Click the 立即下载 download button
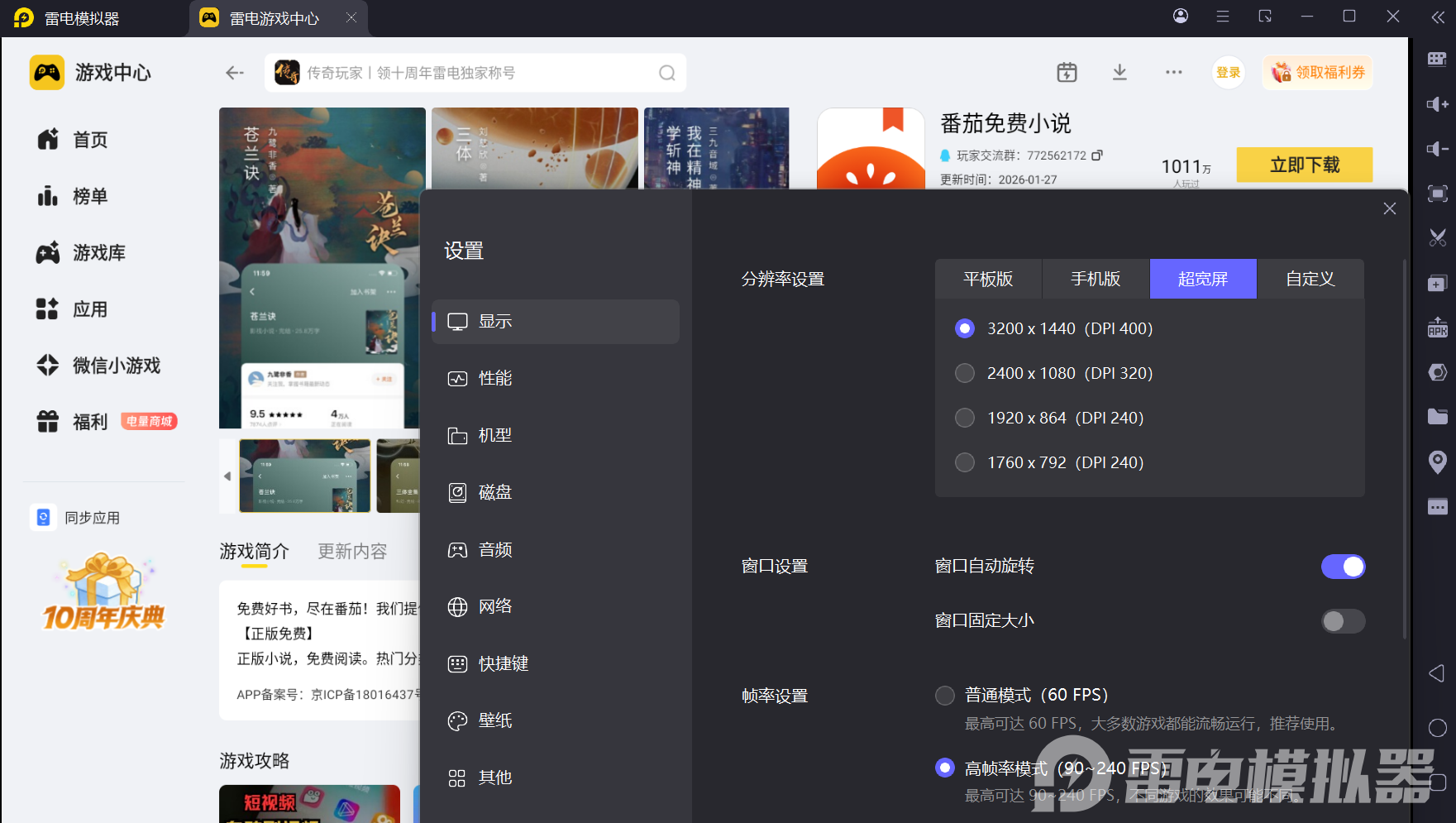This screenshot has width=1456, height=823. (x=1304, y=165)
